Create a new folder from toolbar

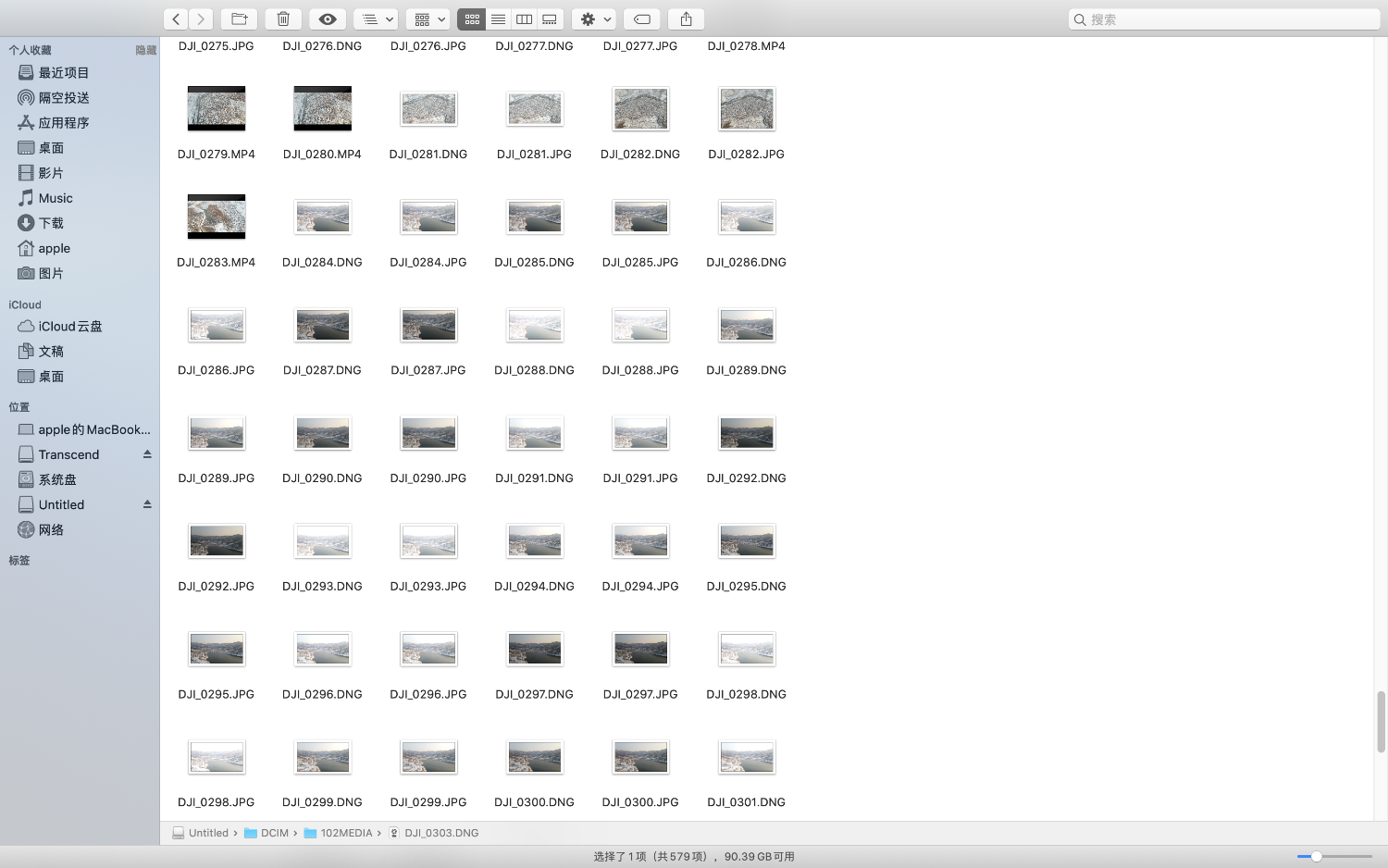pos(239,19)
